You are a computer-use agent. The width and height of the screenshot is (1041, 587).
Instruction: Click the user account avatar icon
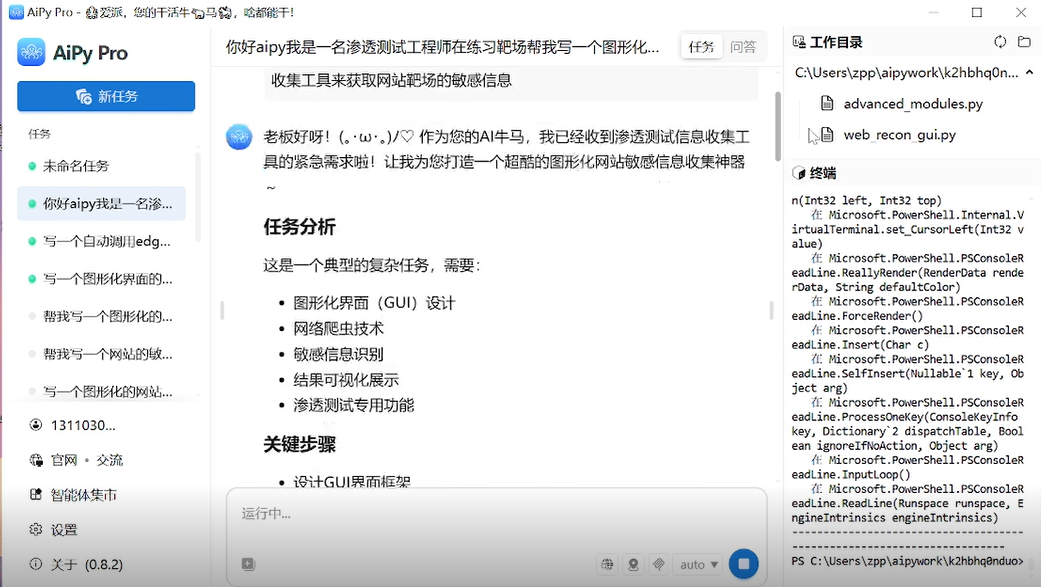pyautogui.click(x=36, y=425)
